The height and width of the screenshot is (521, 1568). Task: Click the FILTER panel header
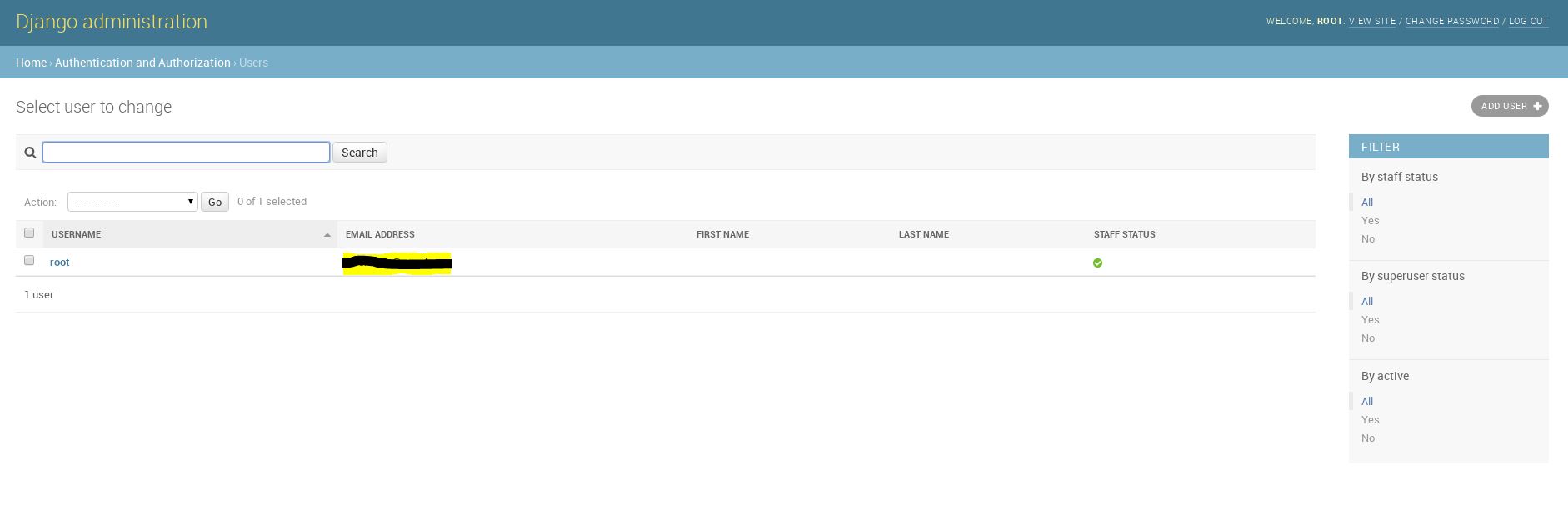(x=1448, y=146)
